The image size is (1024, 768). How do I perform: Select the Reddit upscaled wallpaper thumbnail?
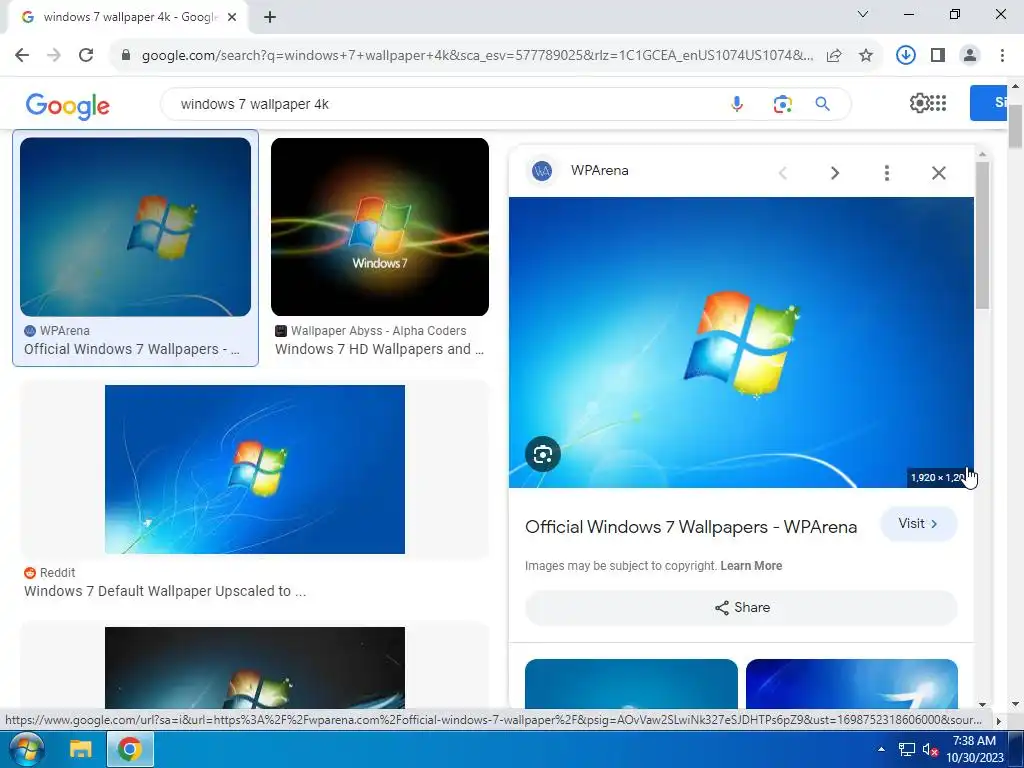[255, 470]
